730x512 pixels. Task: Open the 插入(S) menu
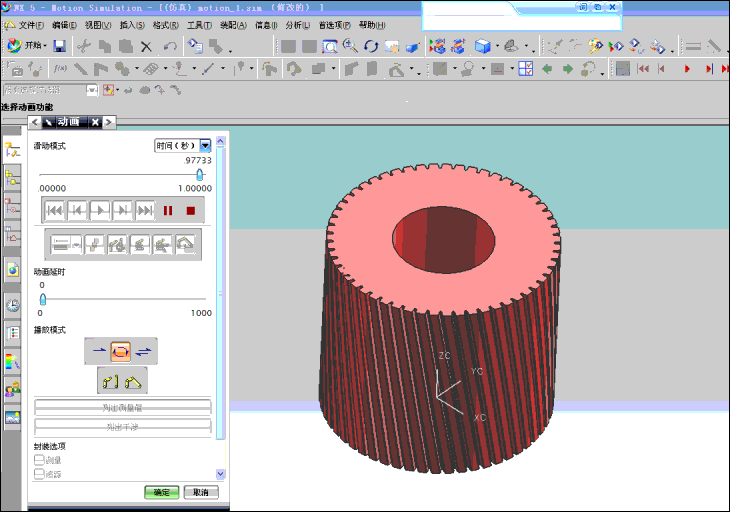coord(132,25)
